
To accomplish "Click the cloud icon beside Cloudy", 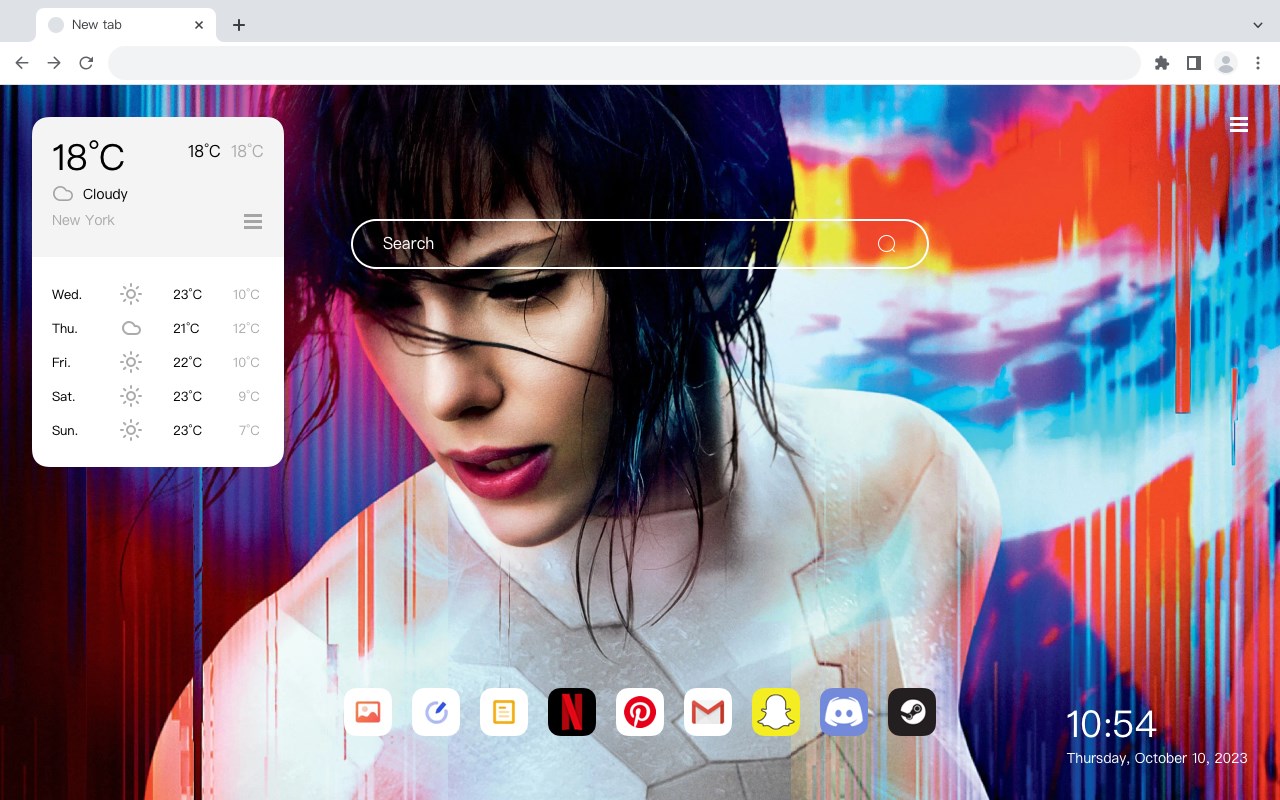I will [x=63, y=194].
